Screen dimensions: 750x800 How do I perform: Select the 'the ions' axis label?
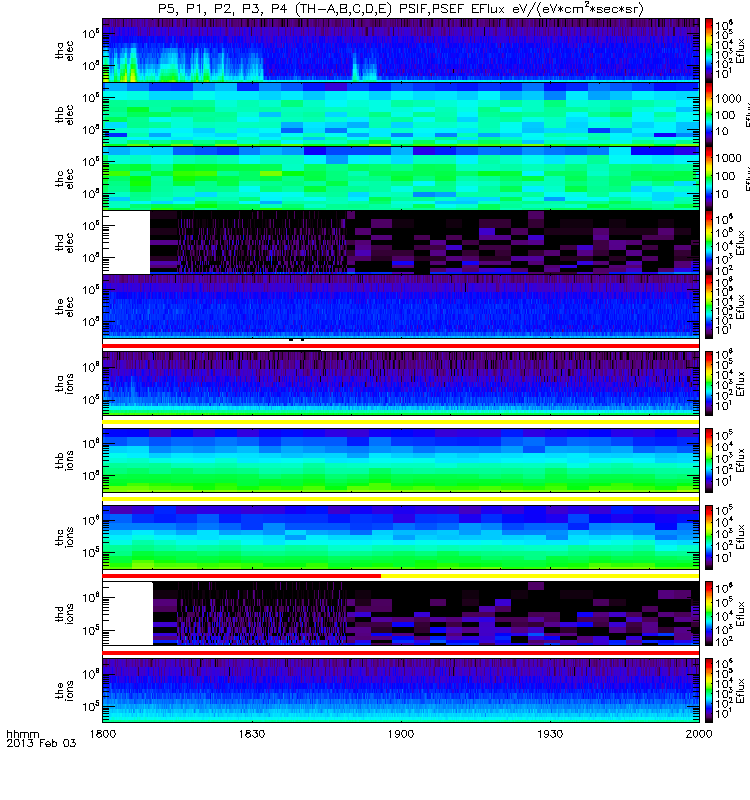click(65, 690)
